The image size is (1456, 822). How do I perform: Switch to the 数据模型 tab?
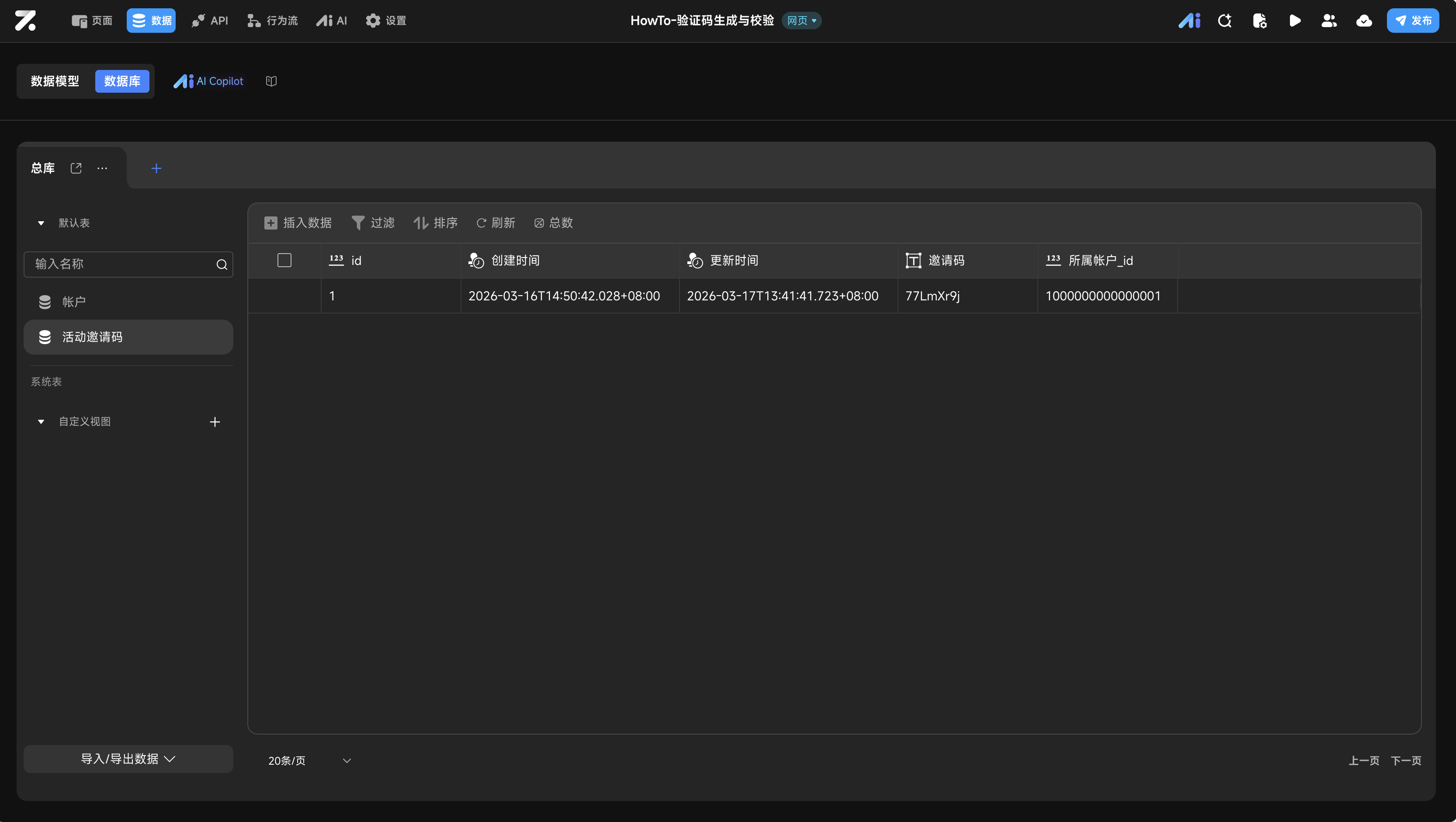point(55,81)
